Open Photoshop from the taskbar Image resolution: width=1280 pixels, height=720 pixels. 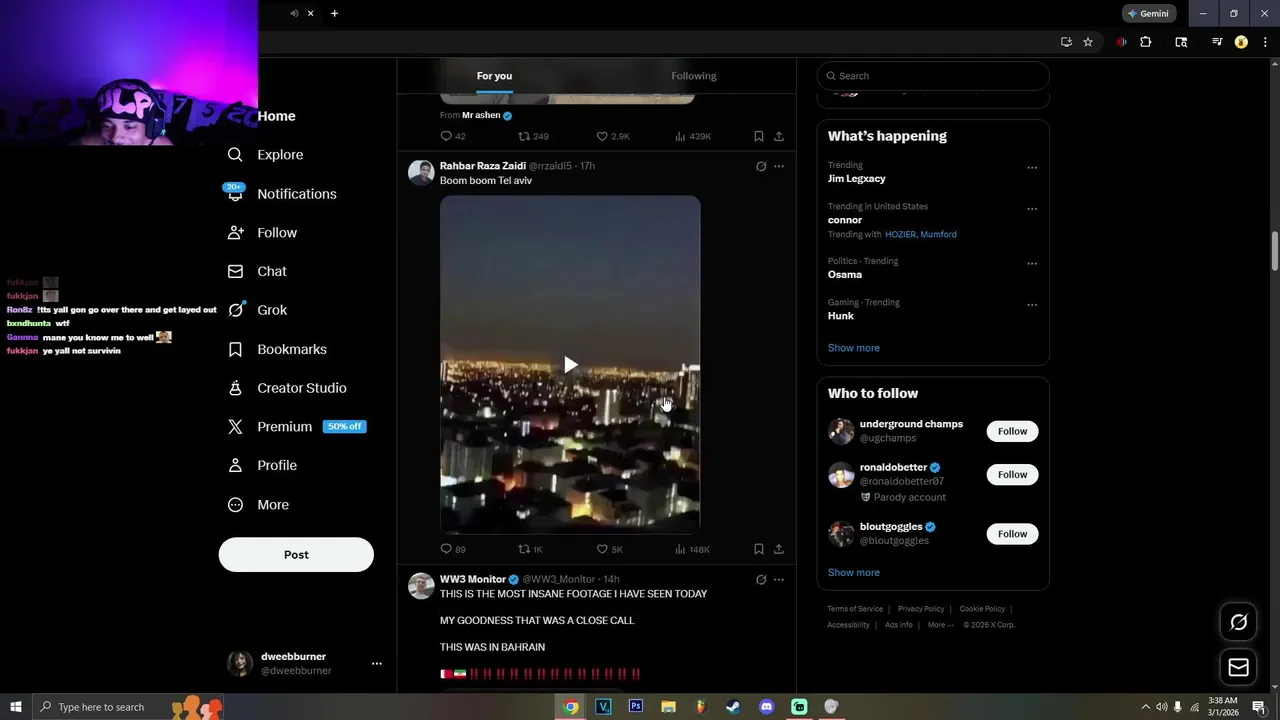635,707
